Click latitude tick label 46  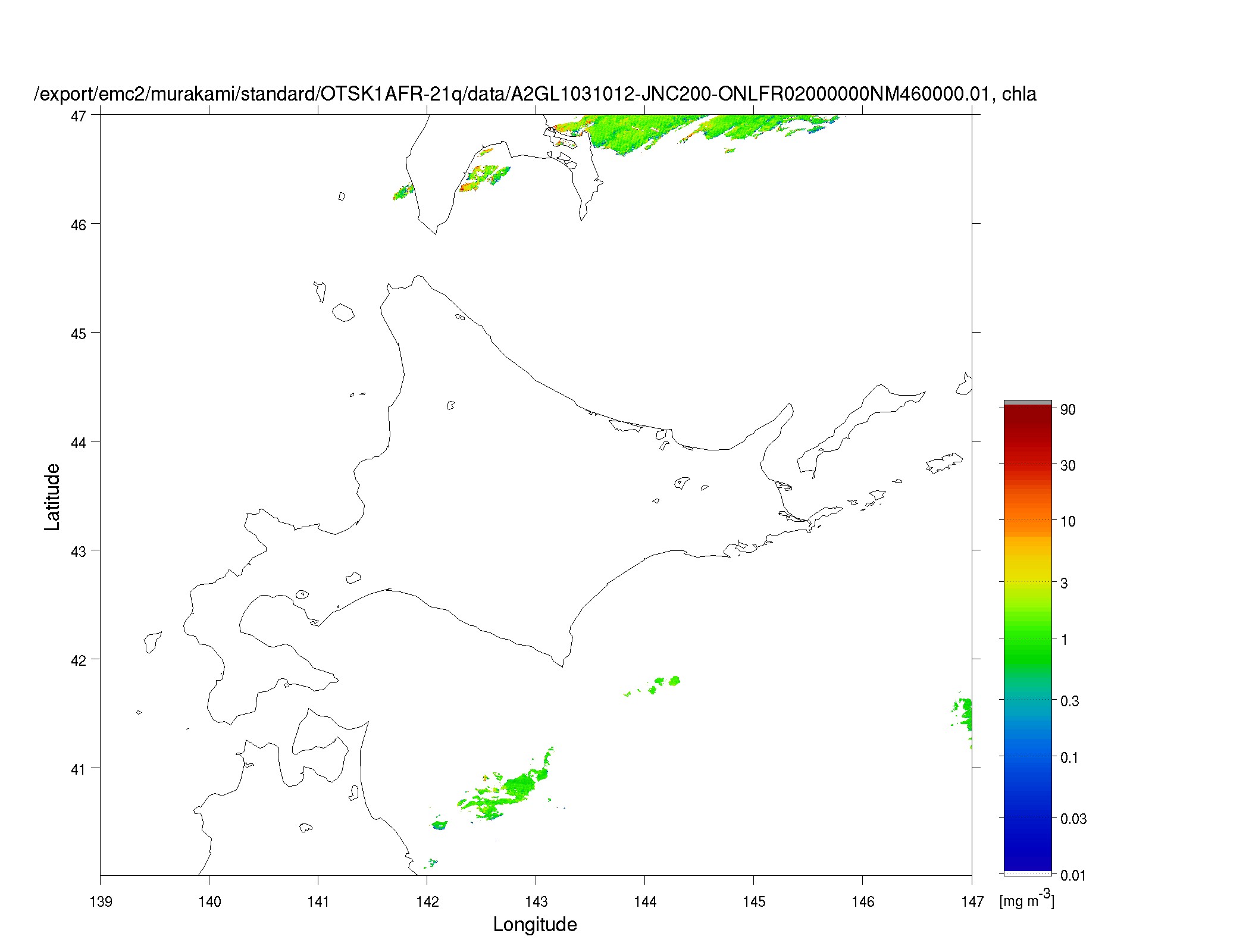click(x=79, y=225)
